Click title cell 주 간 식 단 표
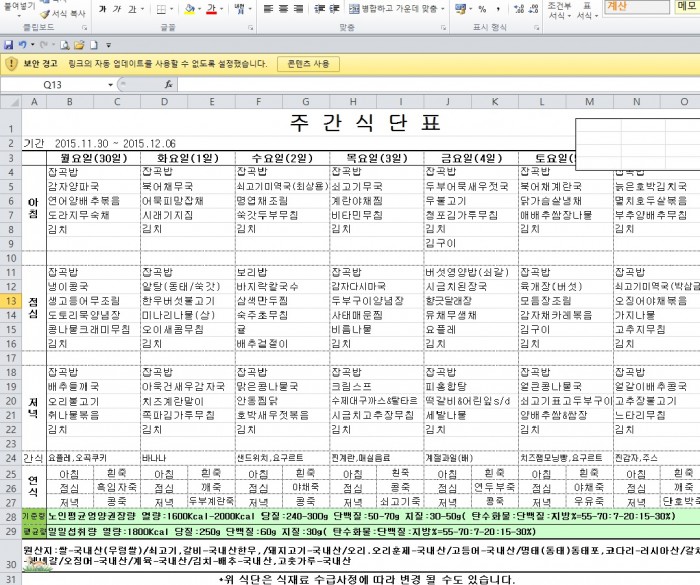Image resolution: width=700 pixels, height=585 pixels. pyautogui.click(x=365, y=123)
